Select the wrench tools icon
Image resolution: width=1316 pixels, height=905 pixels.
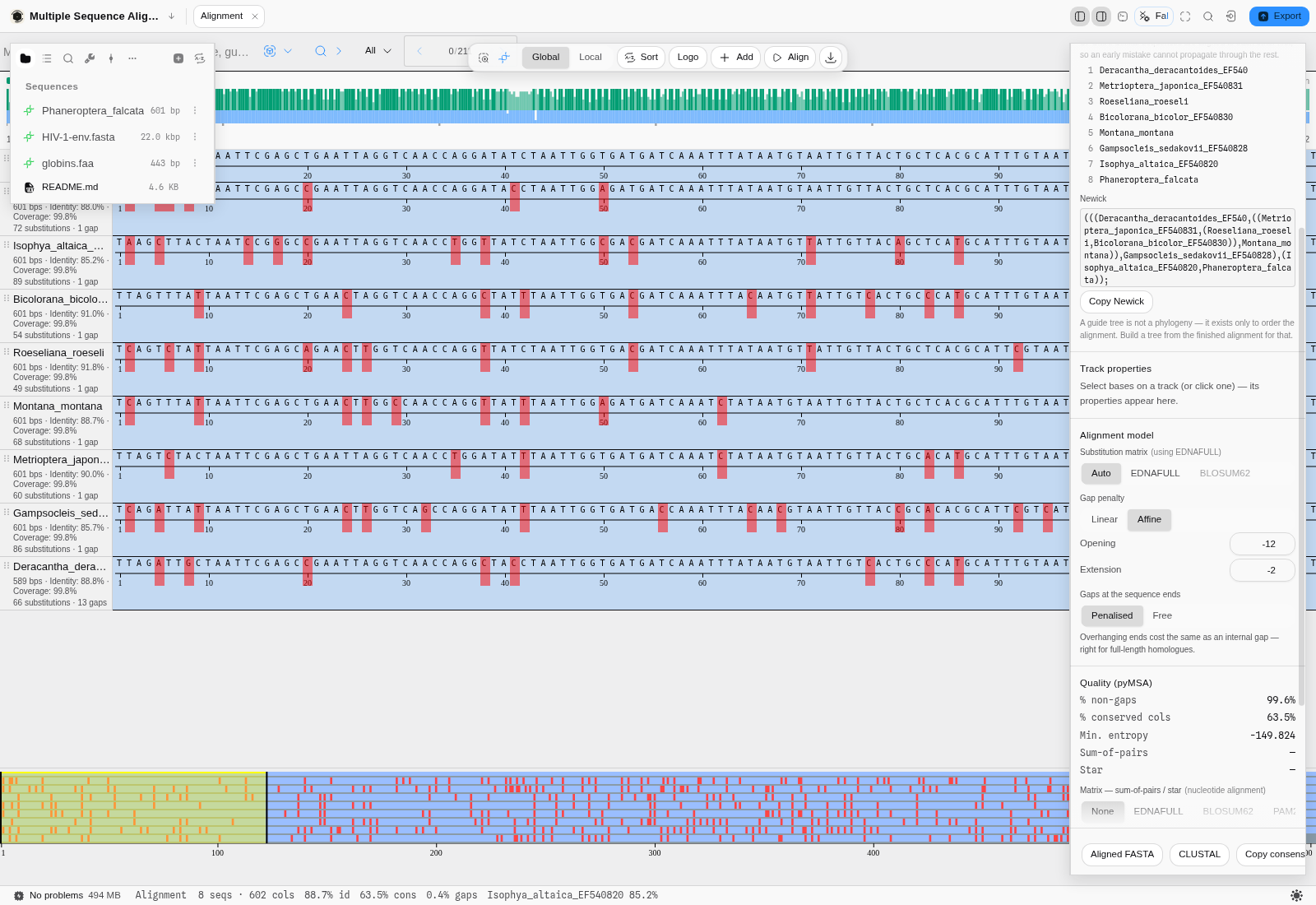coord(90,58)
